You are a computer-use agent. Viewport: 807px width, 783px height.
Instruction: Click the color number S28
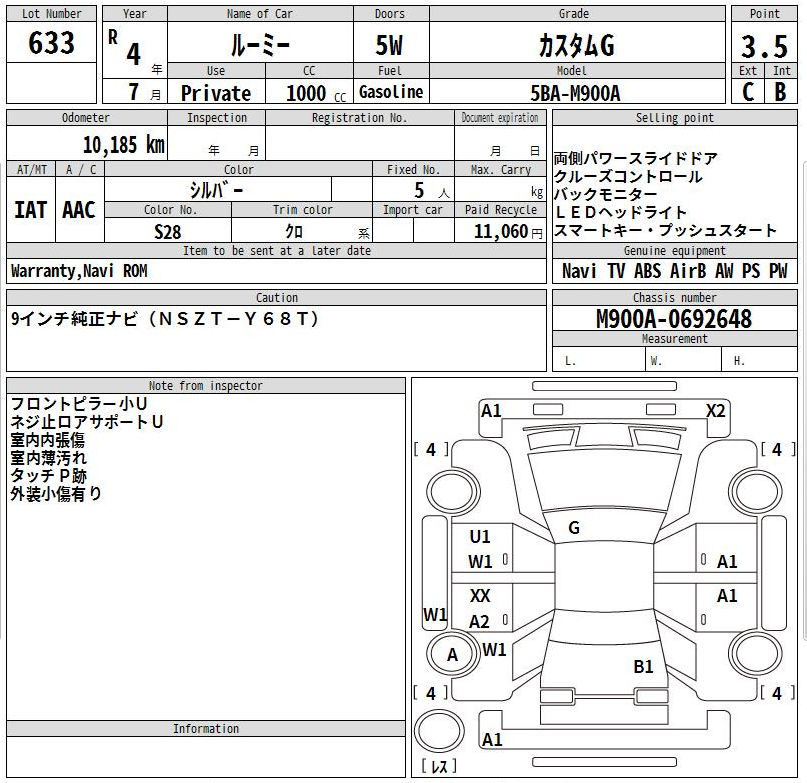click(168, 232)
